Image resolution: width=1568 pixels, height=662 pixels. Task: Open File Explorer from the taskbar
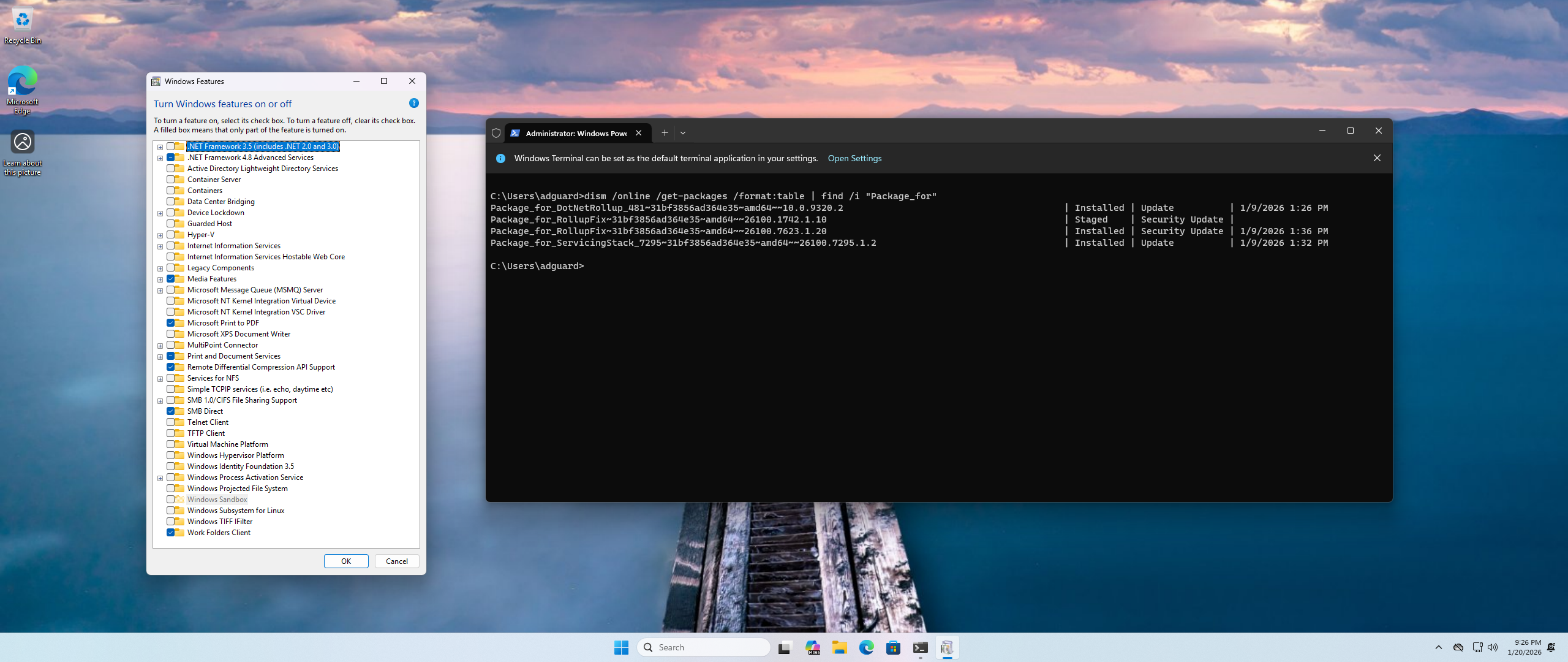pyautogui.click(x=839, y=647)
